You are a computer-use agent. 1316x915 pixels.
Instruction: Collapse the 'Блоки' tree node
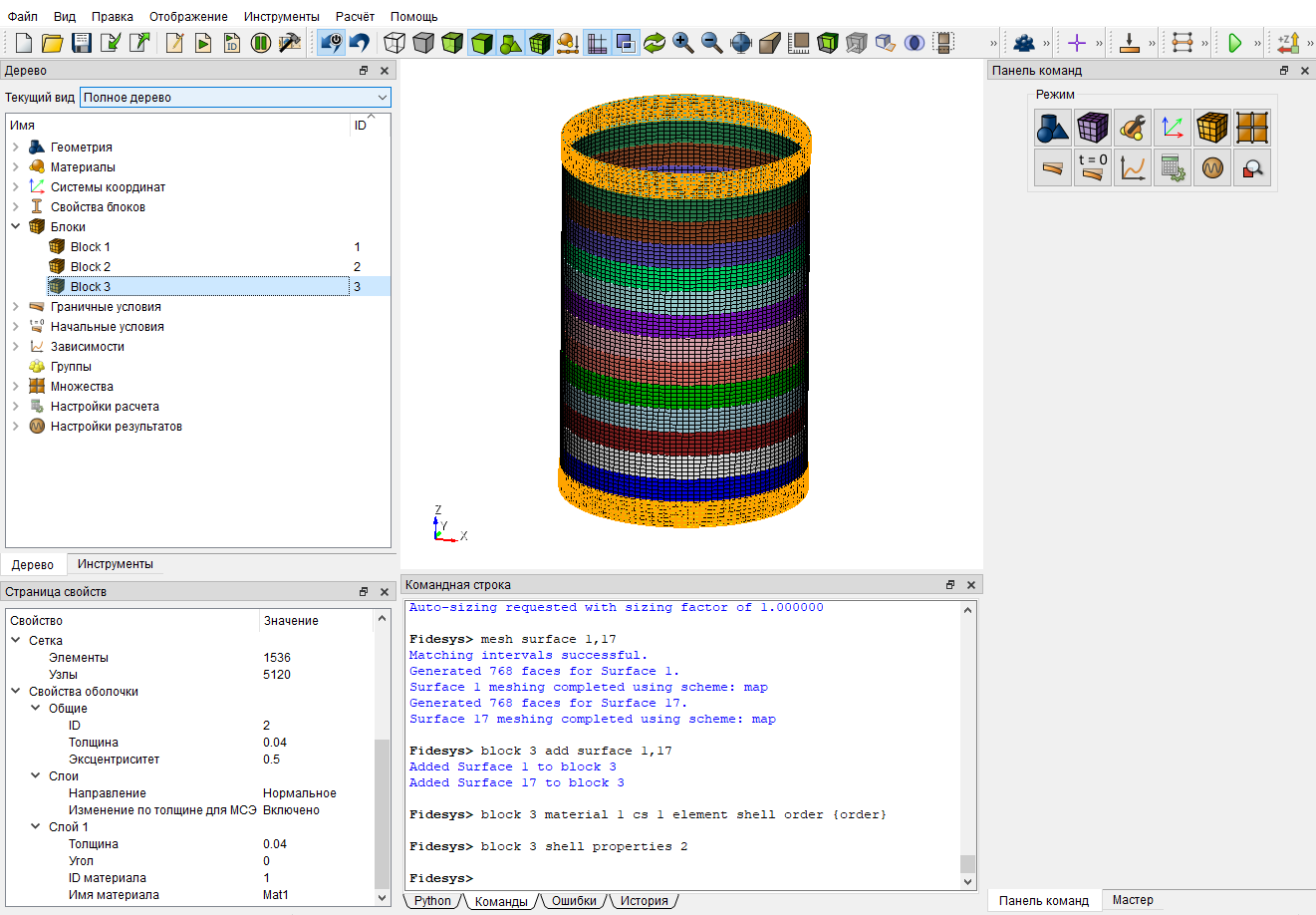click(16, 227)
